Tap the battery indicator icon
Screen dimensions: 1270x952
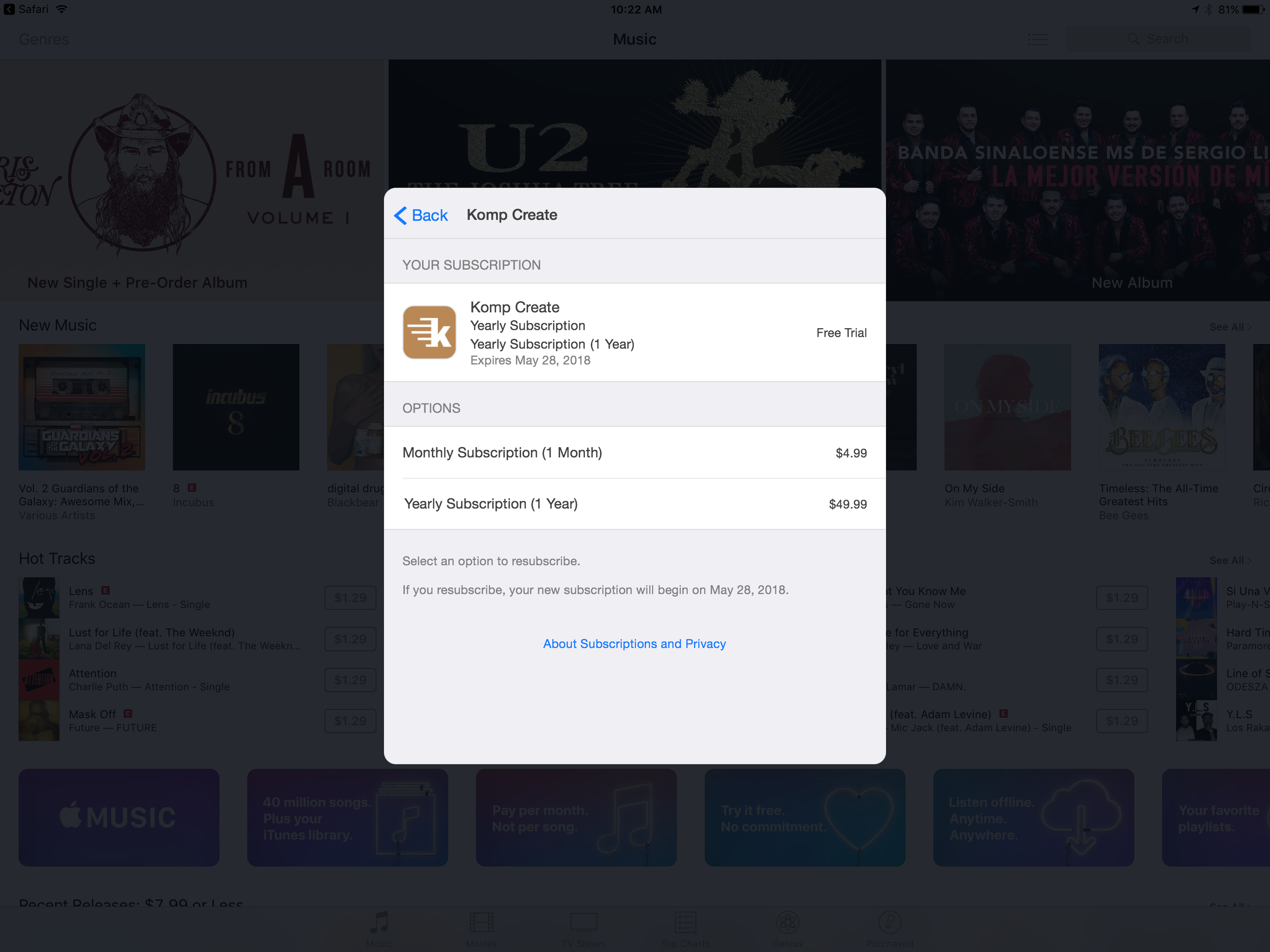click(1254, 9)
